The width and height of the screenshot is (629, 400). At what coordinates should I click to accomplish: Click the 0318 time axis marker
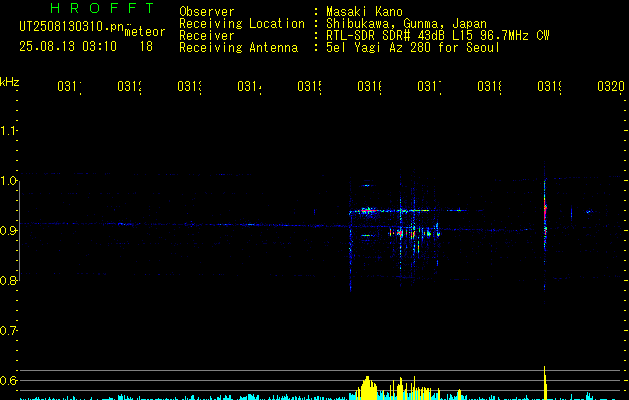(489, 86)
